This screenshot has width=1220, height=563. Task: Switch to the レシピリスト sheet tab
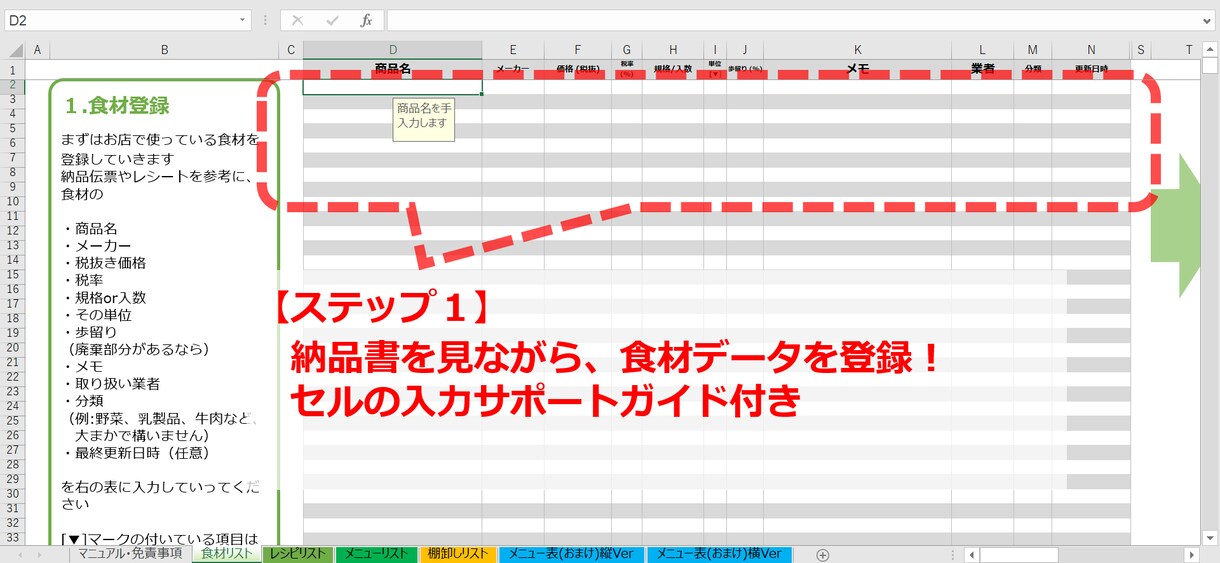296,554
